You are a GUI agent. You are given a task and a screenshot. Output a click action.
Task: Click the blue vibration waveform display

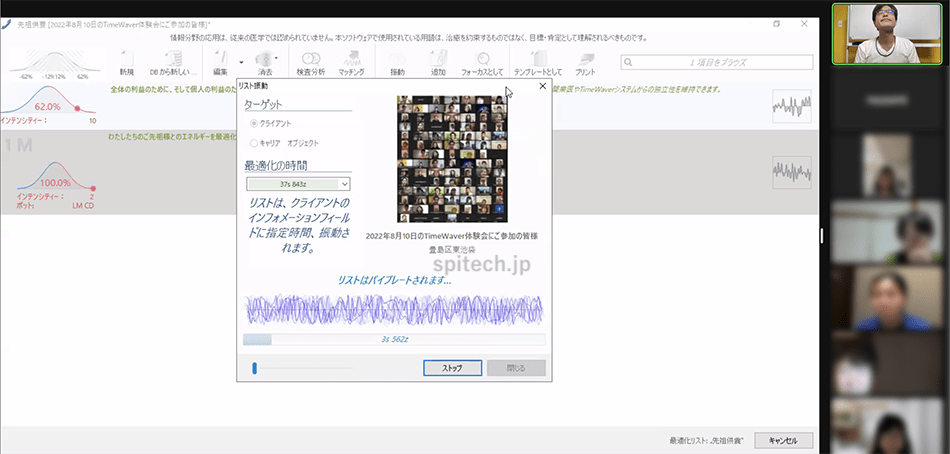(394, 309)
